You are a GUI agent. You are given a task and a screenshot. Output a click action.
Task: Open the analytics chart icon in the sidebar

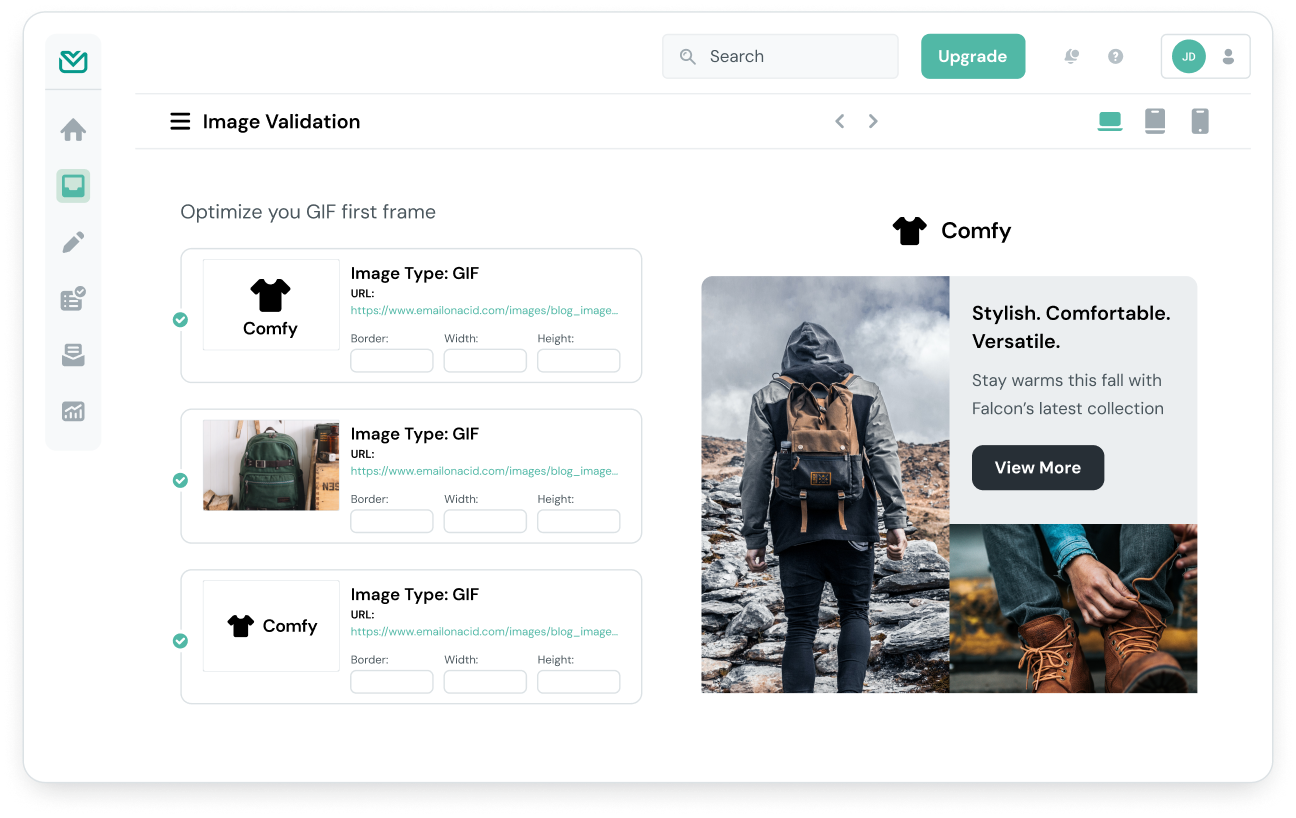pyautogui.click(x=73, y=411)
